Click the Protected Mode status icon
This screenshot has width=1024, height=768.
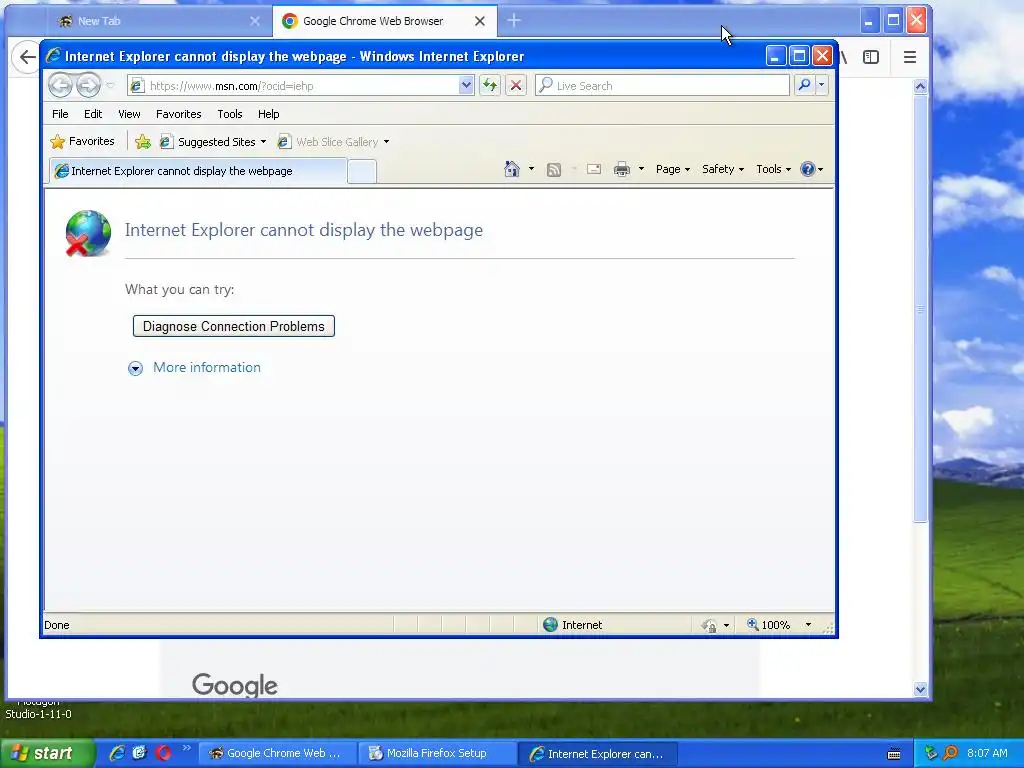709,626
